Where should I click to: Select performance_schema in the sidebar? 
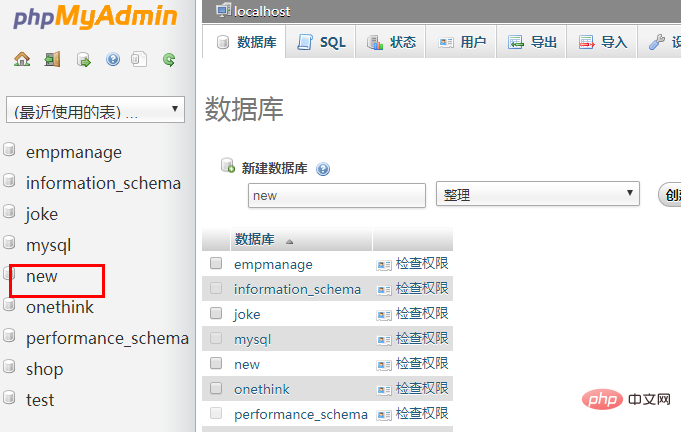(107, 338)
